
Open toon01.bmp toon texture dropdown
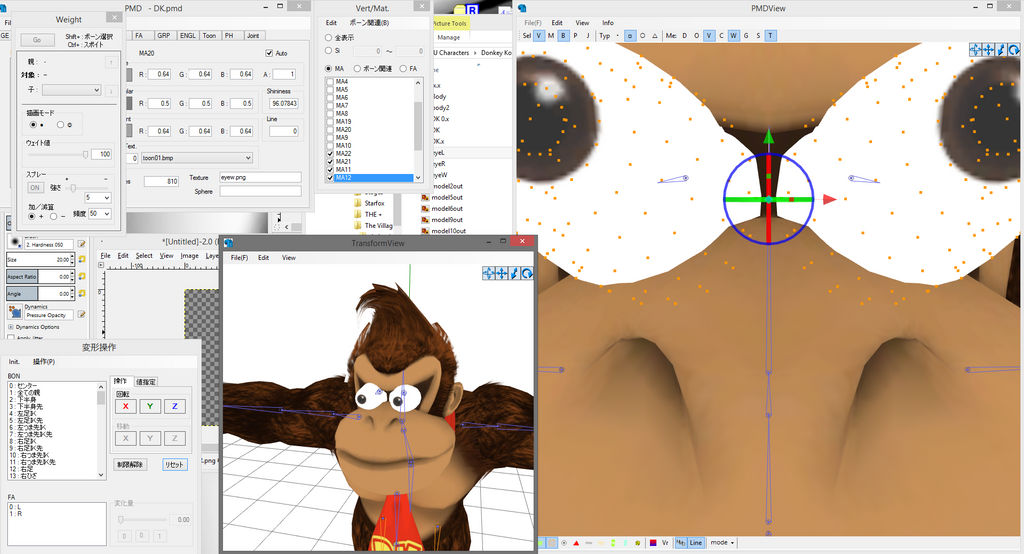(197, 158)
